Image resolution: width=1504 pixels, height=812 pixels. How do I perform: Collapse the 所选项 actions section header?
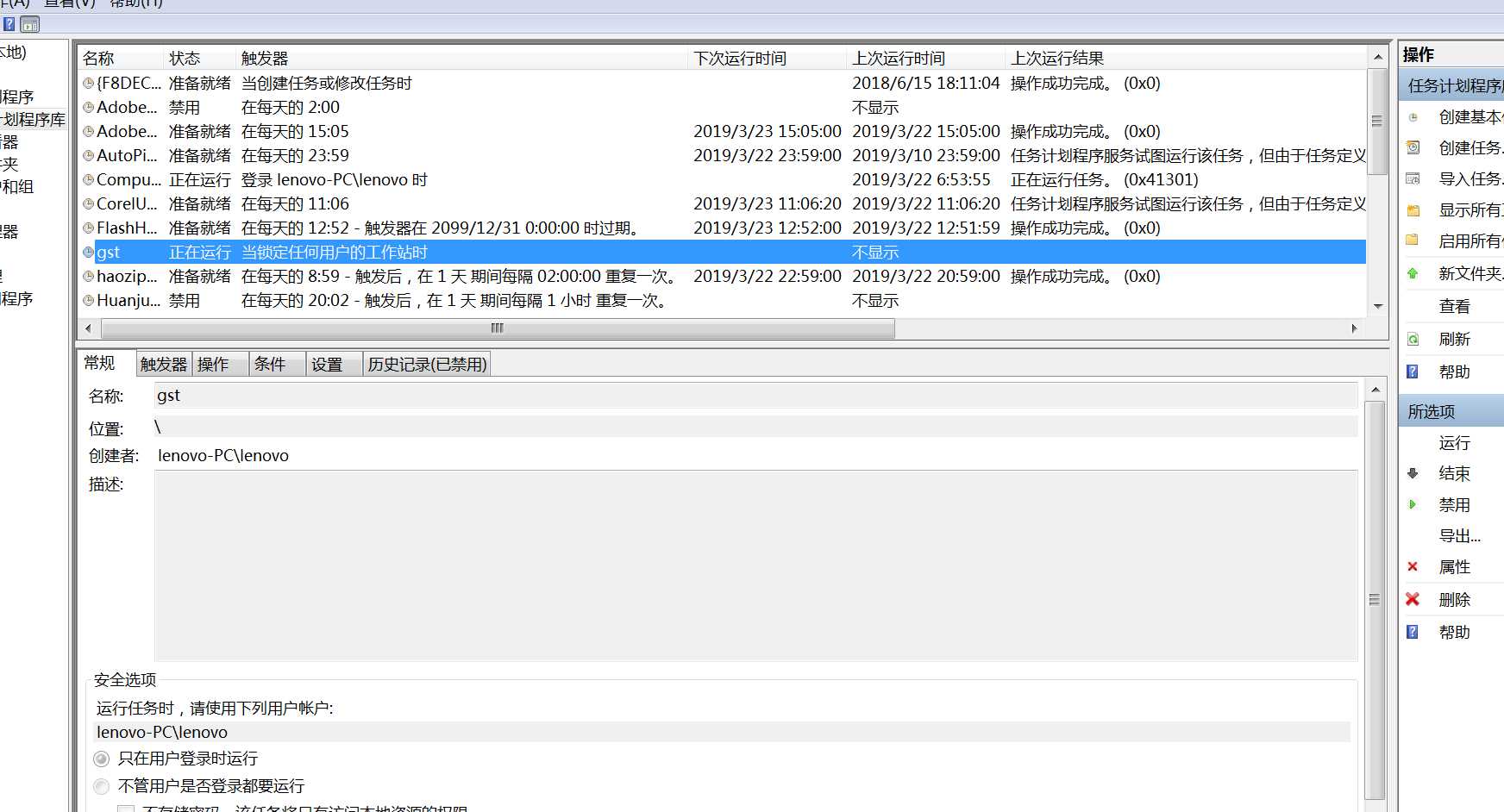(1451, 412)
